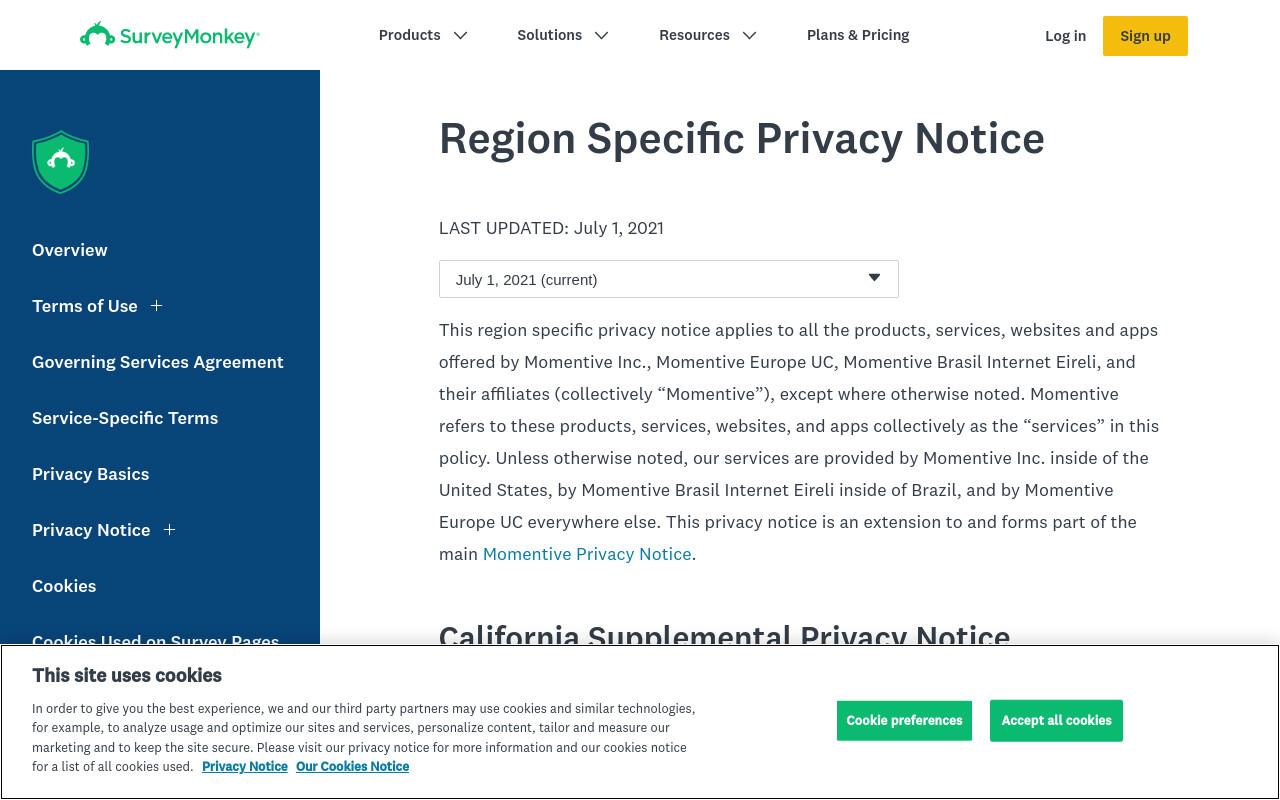Screen dimensions: 1280x800
Task: Open the Products dropdown chevron
Action: point(460,36)
